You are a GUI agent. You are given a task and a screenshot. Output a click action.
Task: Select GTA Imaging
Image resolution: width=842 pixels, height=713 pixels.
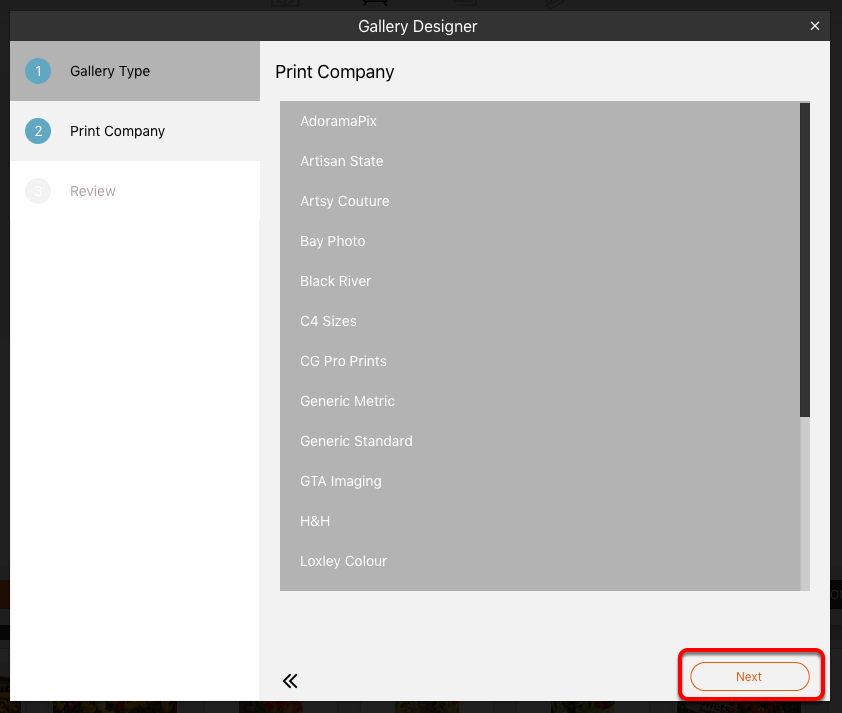(540, 481)
